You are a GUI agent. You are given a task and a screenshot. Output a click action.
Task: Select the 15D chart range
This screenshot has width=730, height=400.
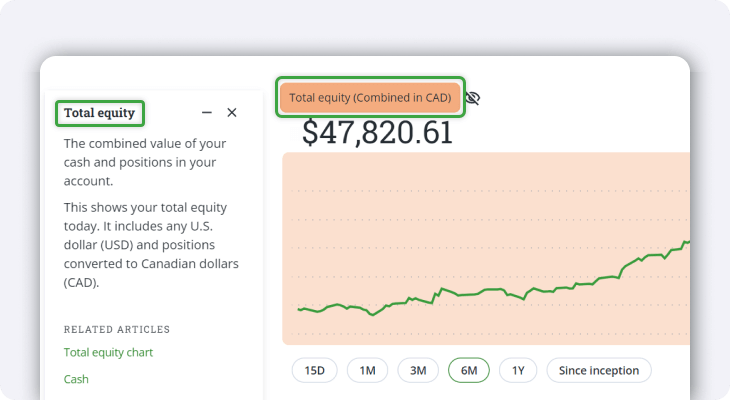click(x=315, y=370)
